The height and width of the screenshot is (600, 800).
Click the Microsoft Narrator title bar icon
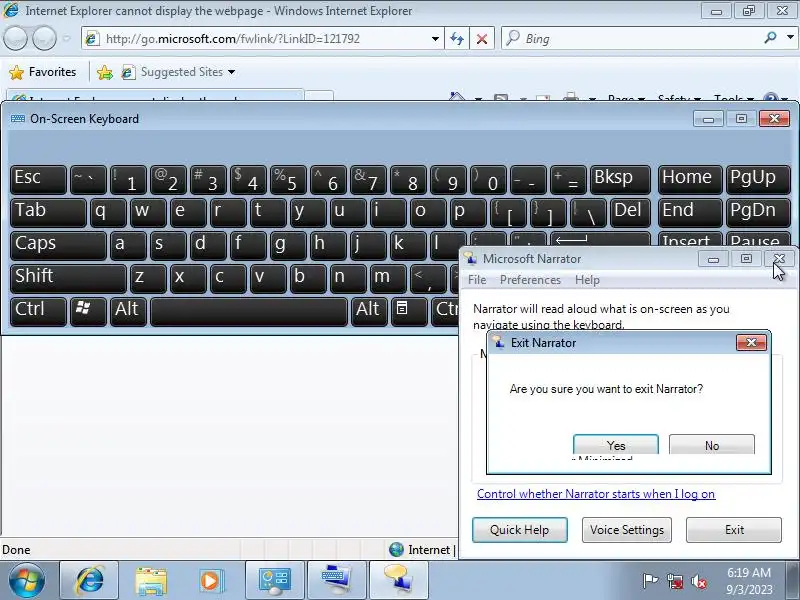click(470, 259)
